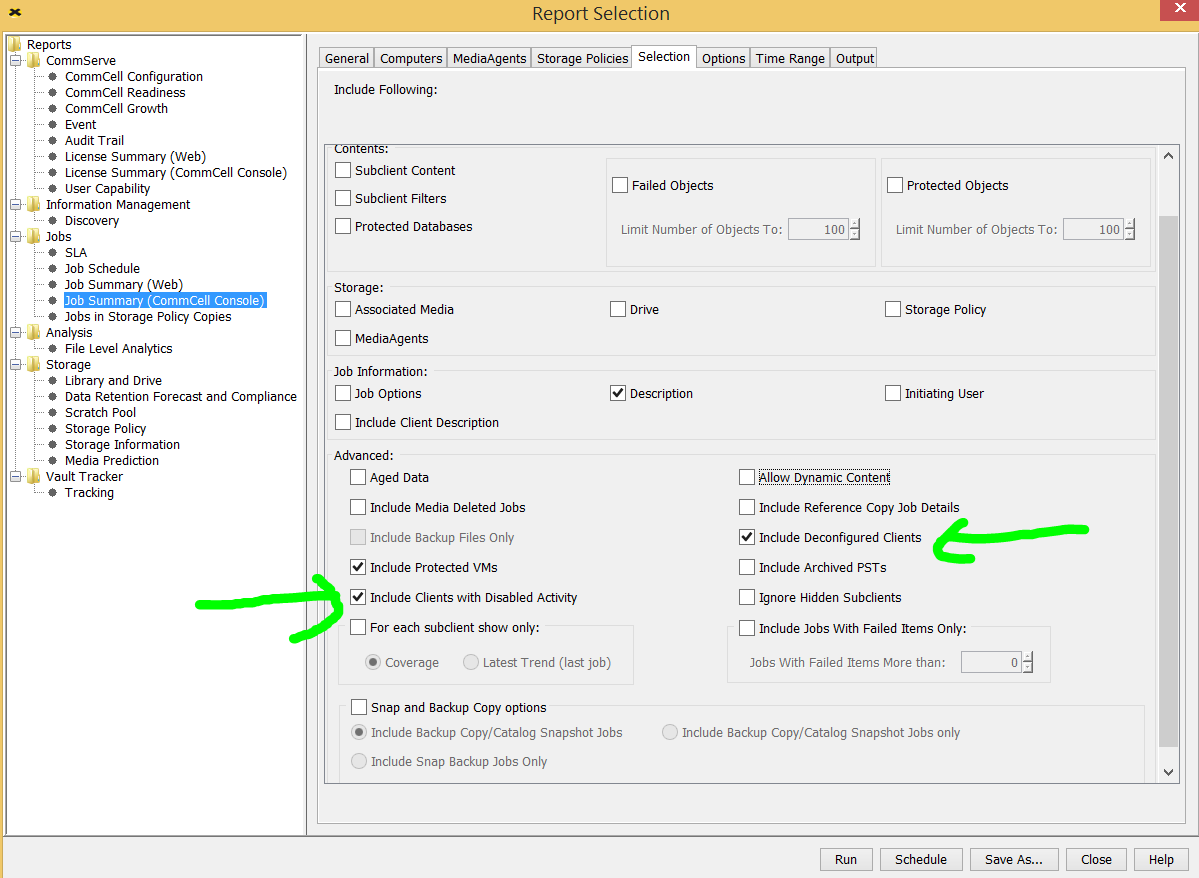Enable the Subclient Content checkbox
The width and height of the screenshot is (1199, 878).
point(343,170)
